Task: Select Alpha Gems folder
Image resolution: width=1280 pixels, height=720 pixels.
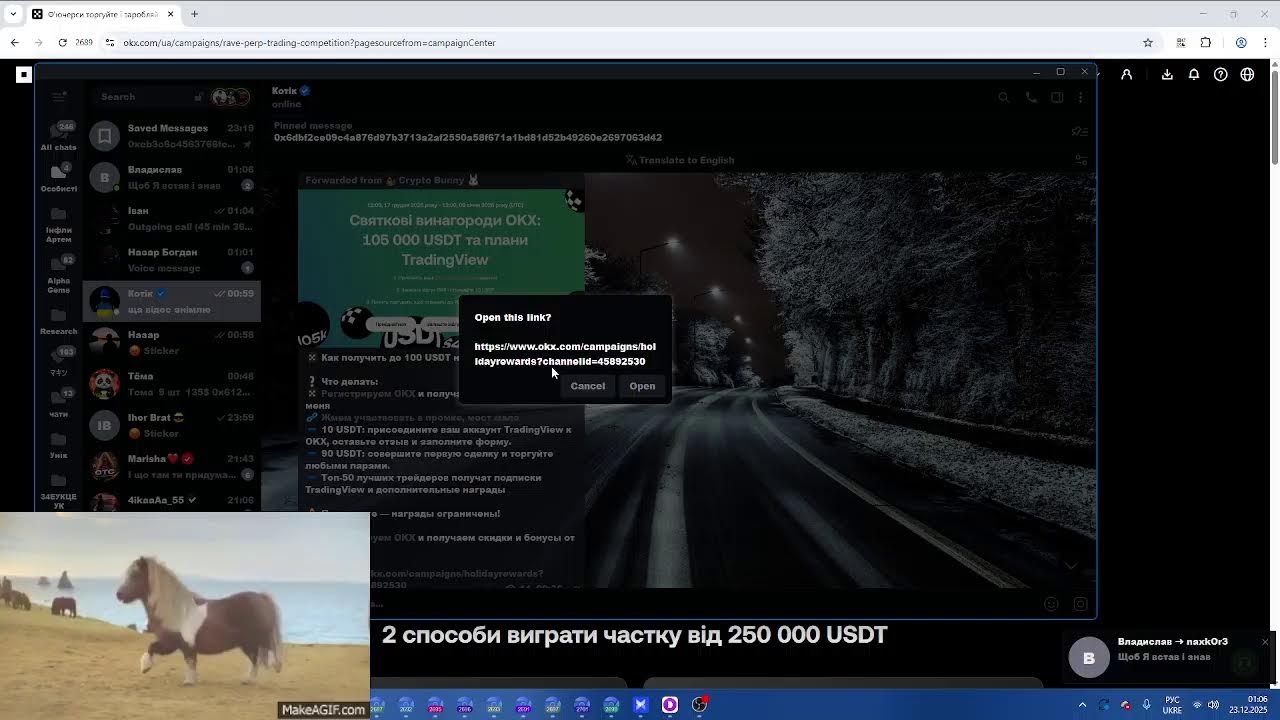Action: (59, 275)
